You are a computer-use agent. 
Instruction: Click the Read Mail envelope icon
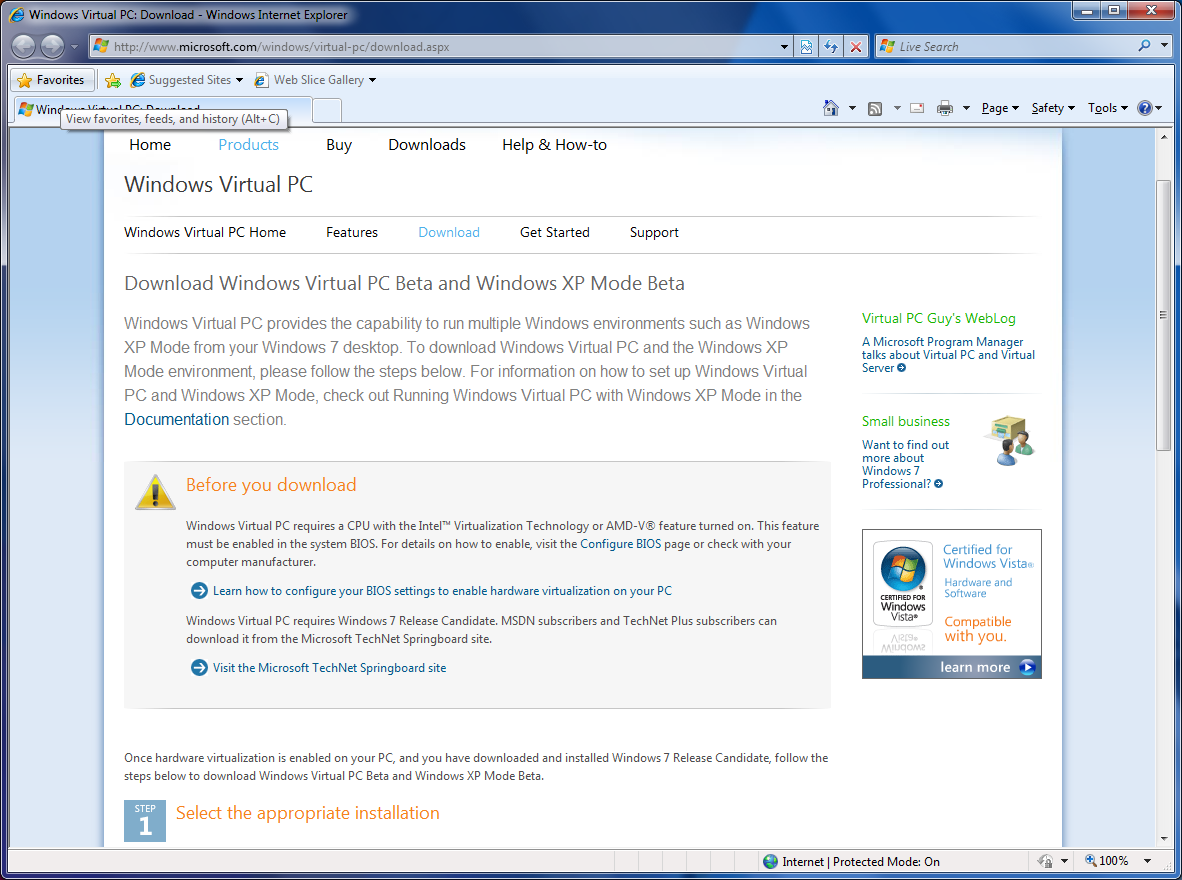pyautogui.click(x=917, y=109)
